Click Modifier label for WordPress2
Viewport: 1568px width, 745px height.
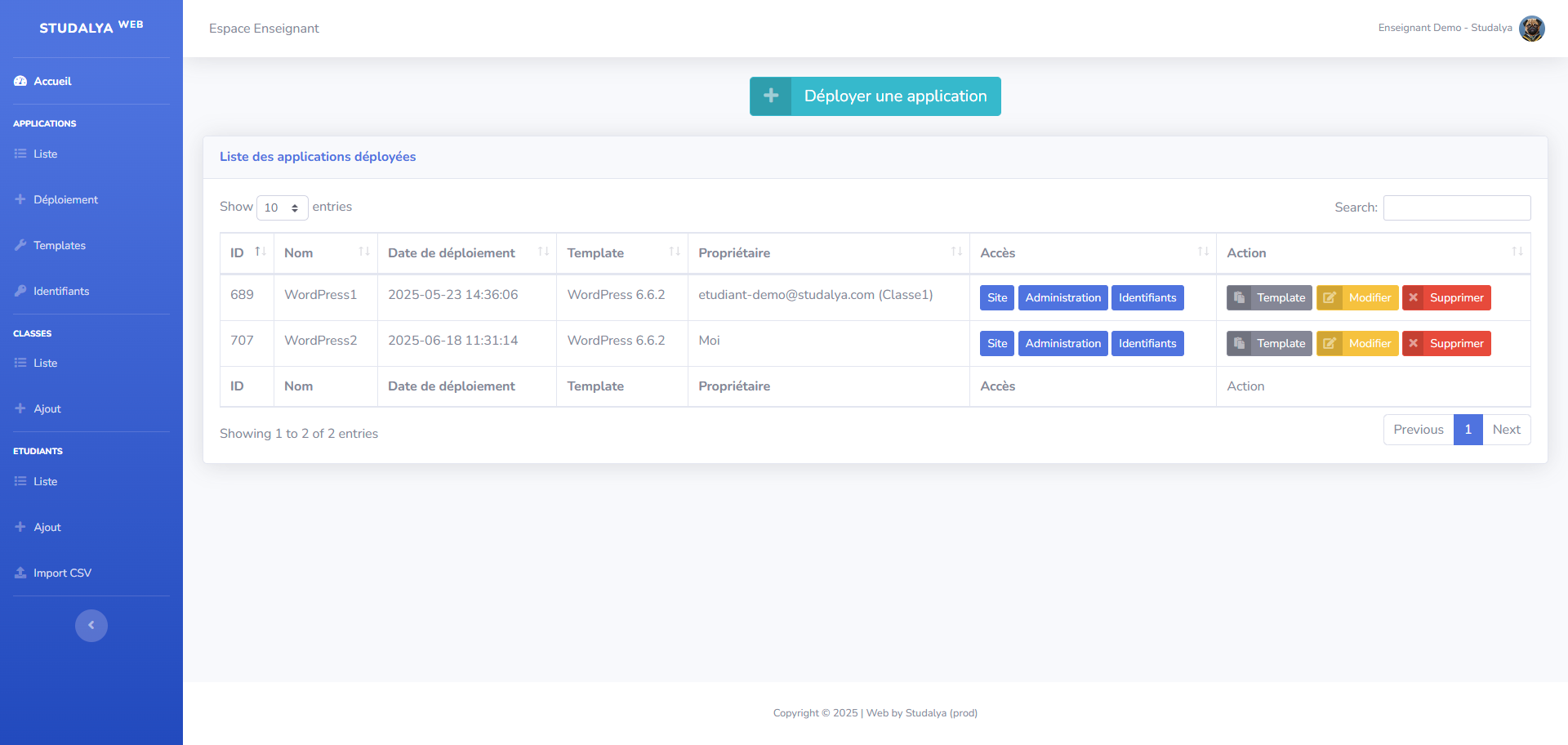pyautogui.click(x=1370, y=344)
